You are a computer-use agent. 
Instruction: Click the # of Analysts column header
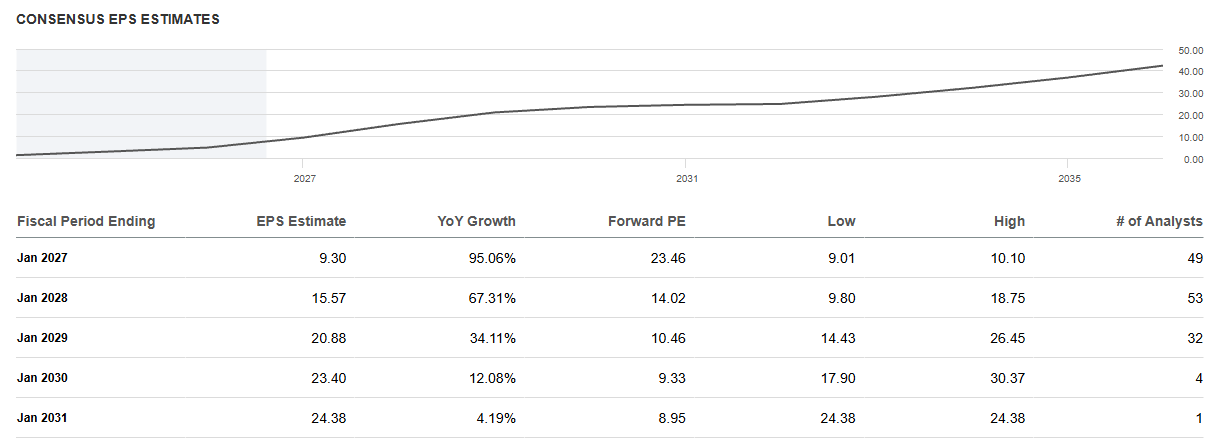1159,221
